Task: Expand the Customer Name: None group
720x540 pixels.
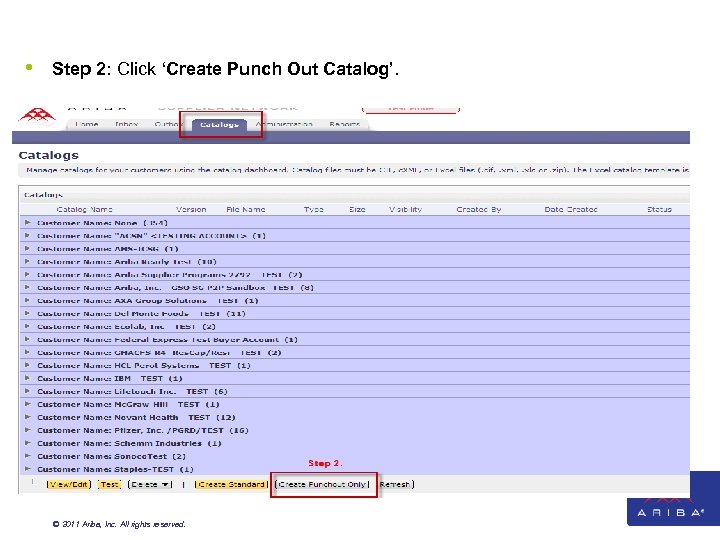Action: coord(28,222)
